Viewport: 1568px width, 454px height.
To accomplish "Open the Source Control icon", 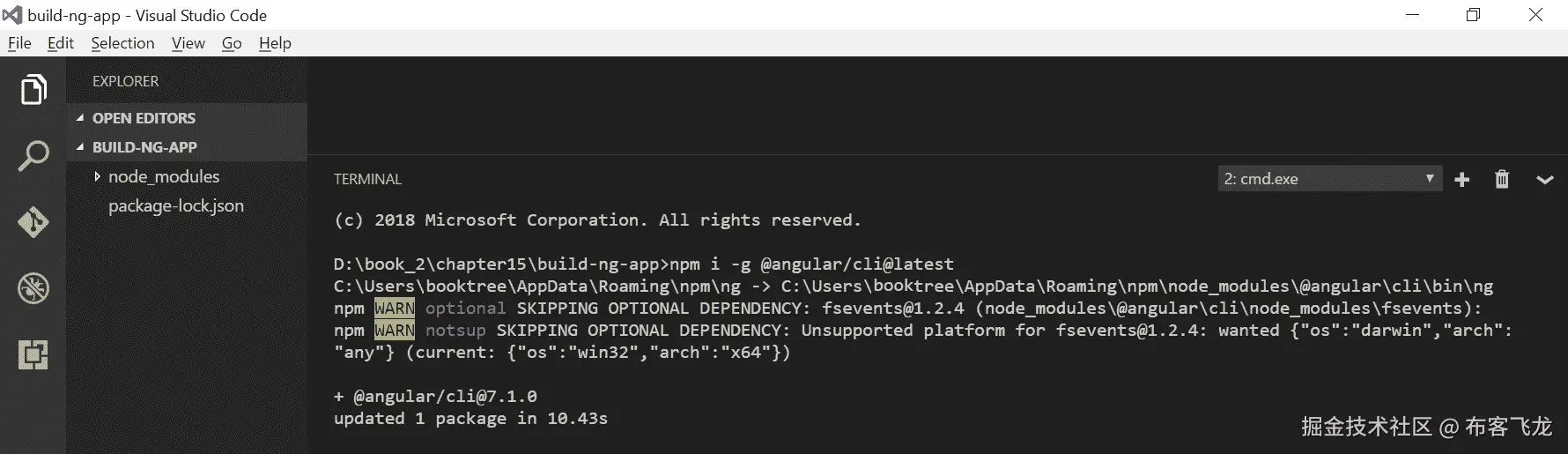I will click(33, 222).
